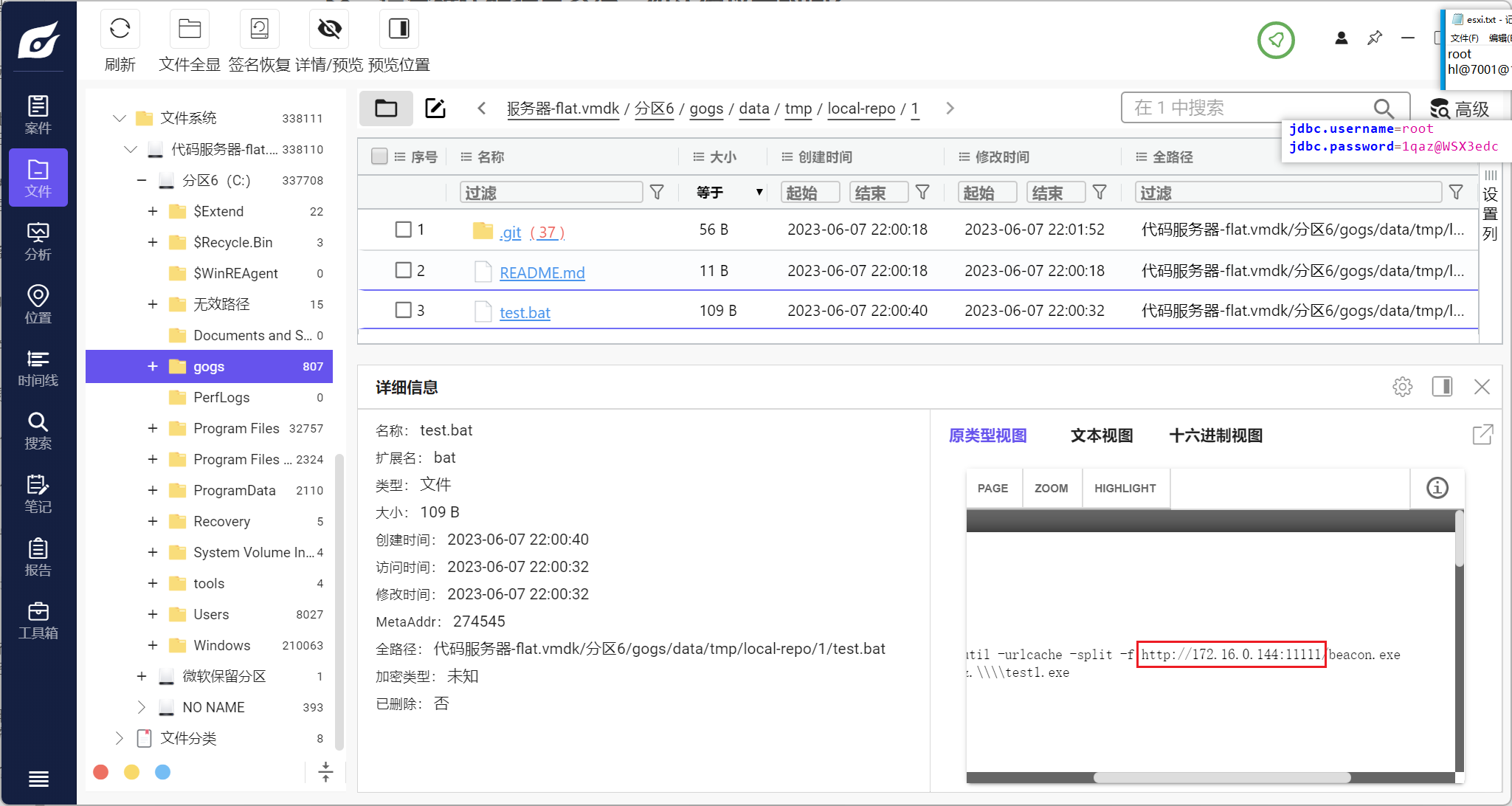Click the 文件全显 folder icon
Screen dimensions: 1512x806
[190, 29]
